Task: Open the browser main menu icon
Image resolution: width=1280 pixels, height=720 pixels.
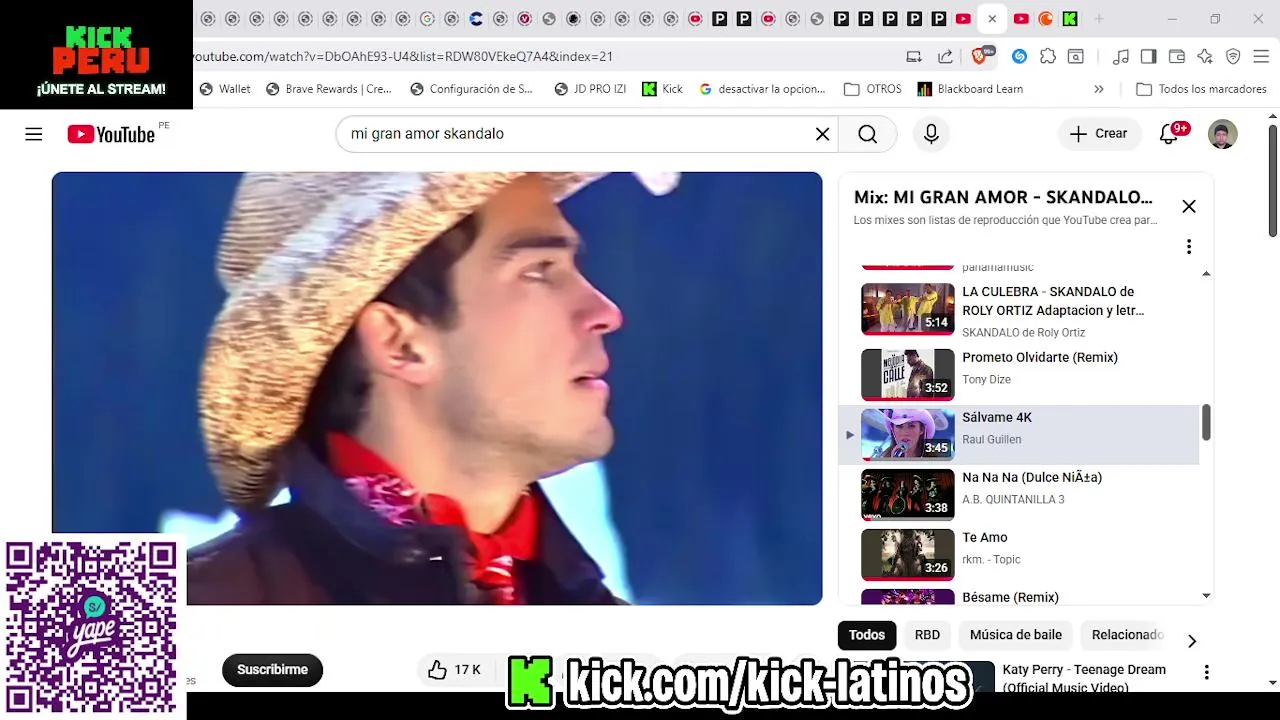Action: pos(1261,57)
